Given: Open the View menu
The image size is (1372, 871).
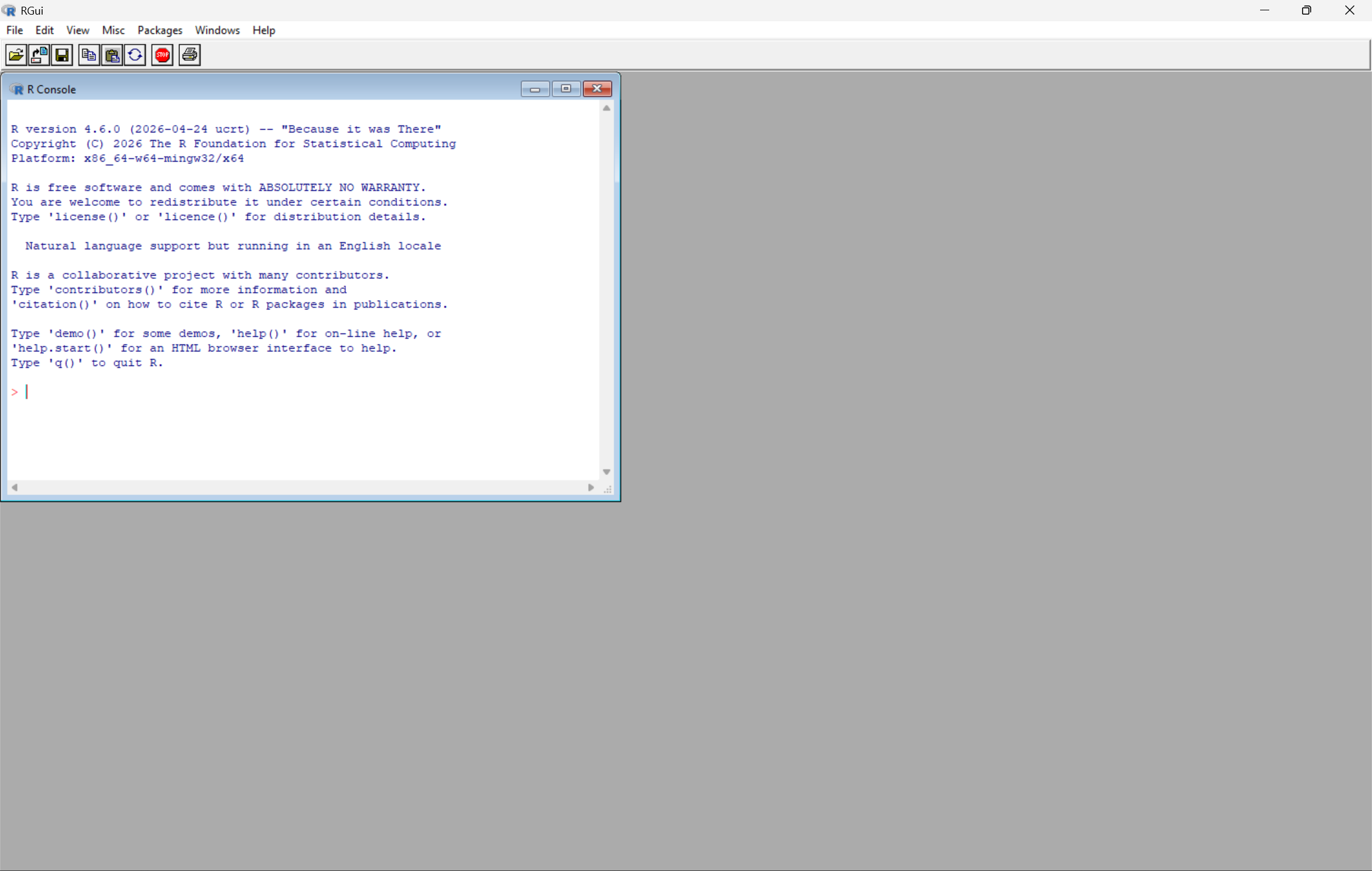Looking at the screenshot, I should [78, 30].
